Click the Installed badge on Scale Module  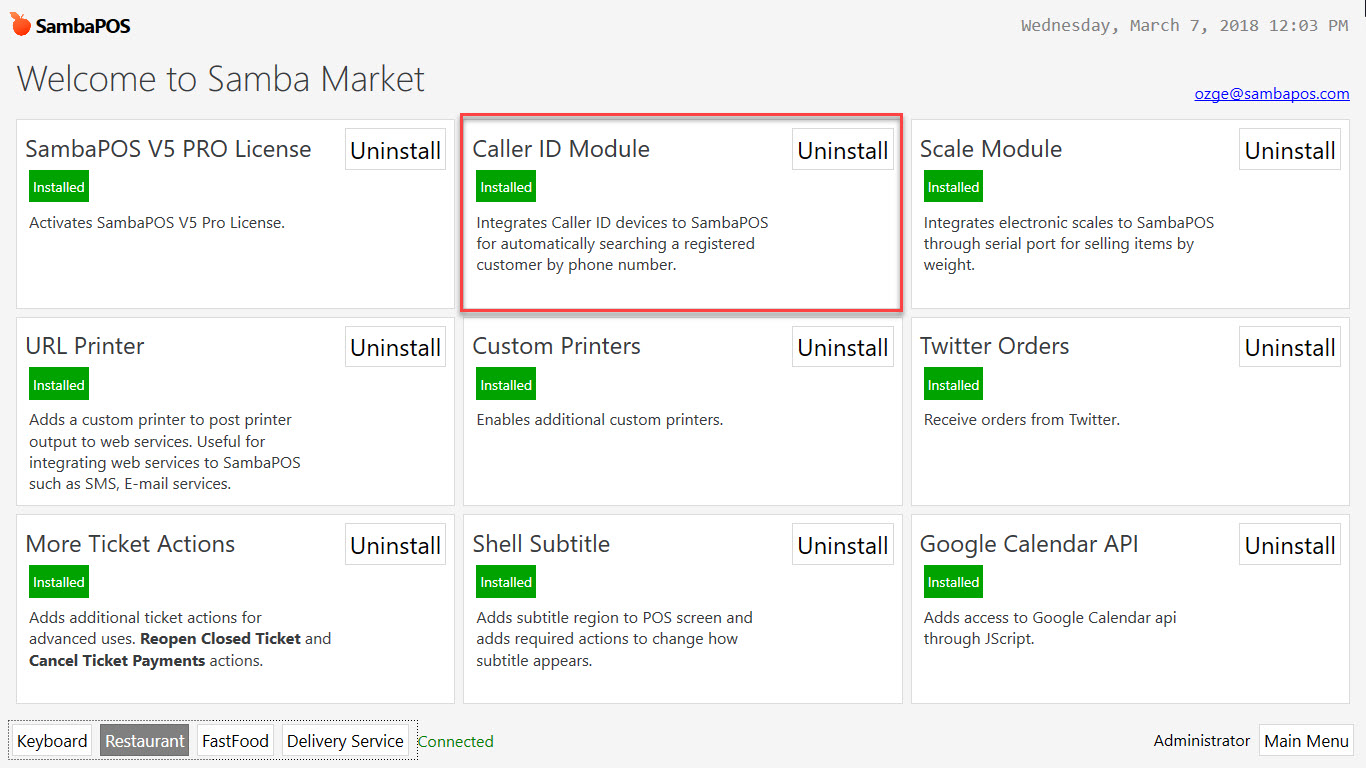(x=953, y=186)
